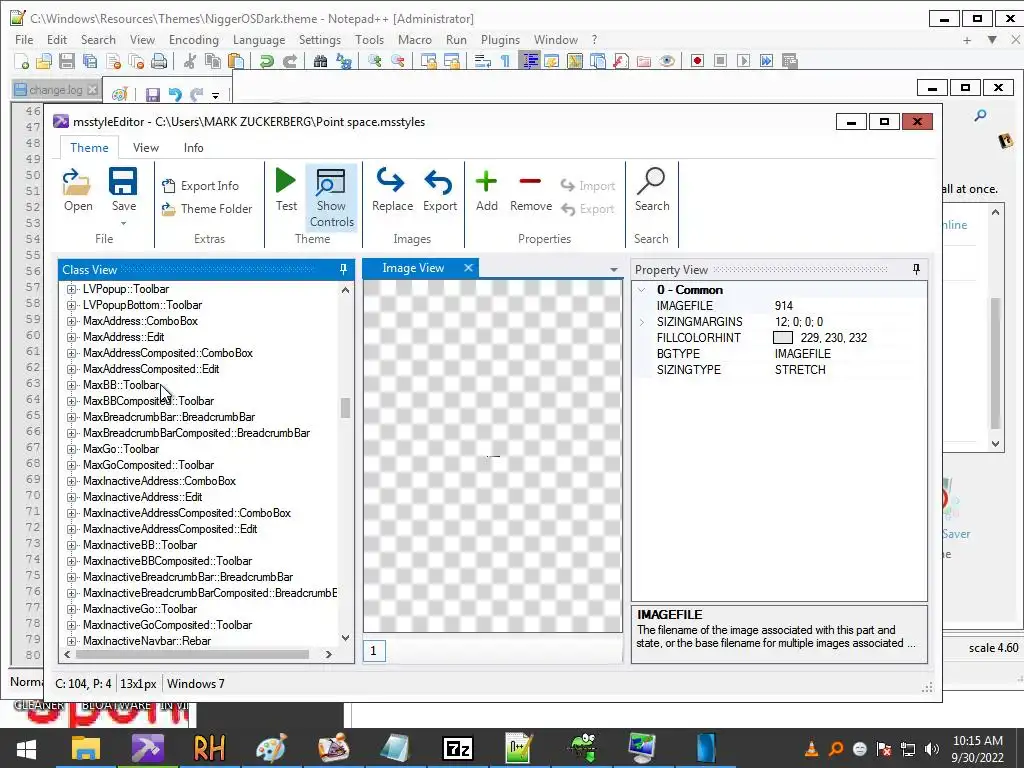Screen dimensions: 1024x768
Task: Select MaxInactiveGo::Toolbar in Class View
Action: click(140, 609)
